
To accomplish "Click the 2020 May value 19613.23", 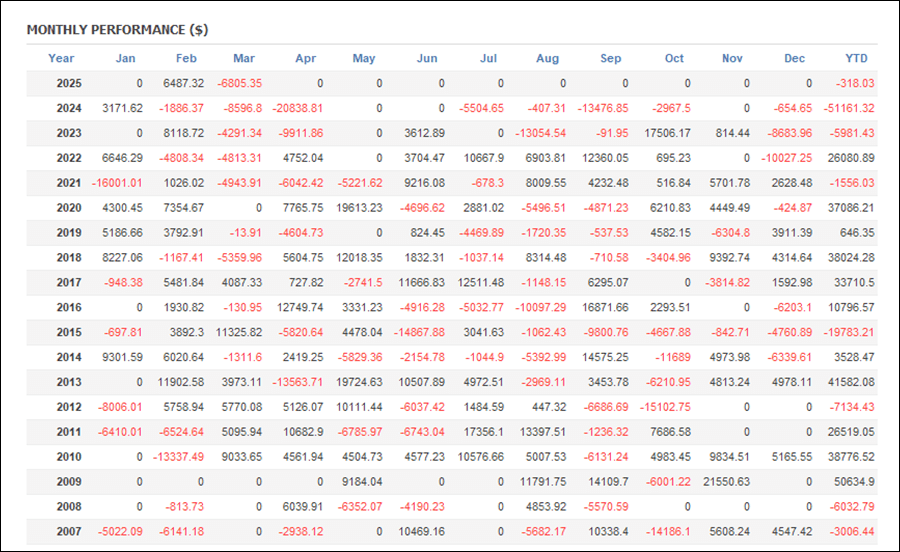I will [x=359, y=208].
